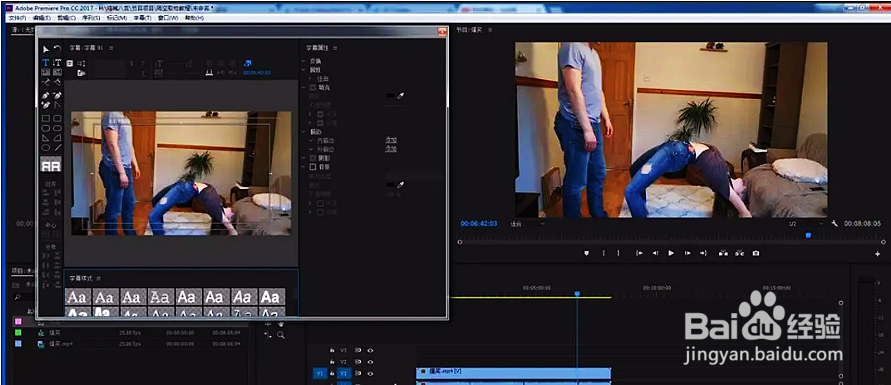The height and width of the screenshot is (385, 891).
Task: Enable the 阴影 (Shadow) checkbox
Action: [313, 158]
